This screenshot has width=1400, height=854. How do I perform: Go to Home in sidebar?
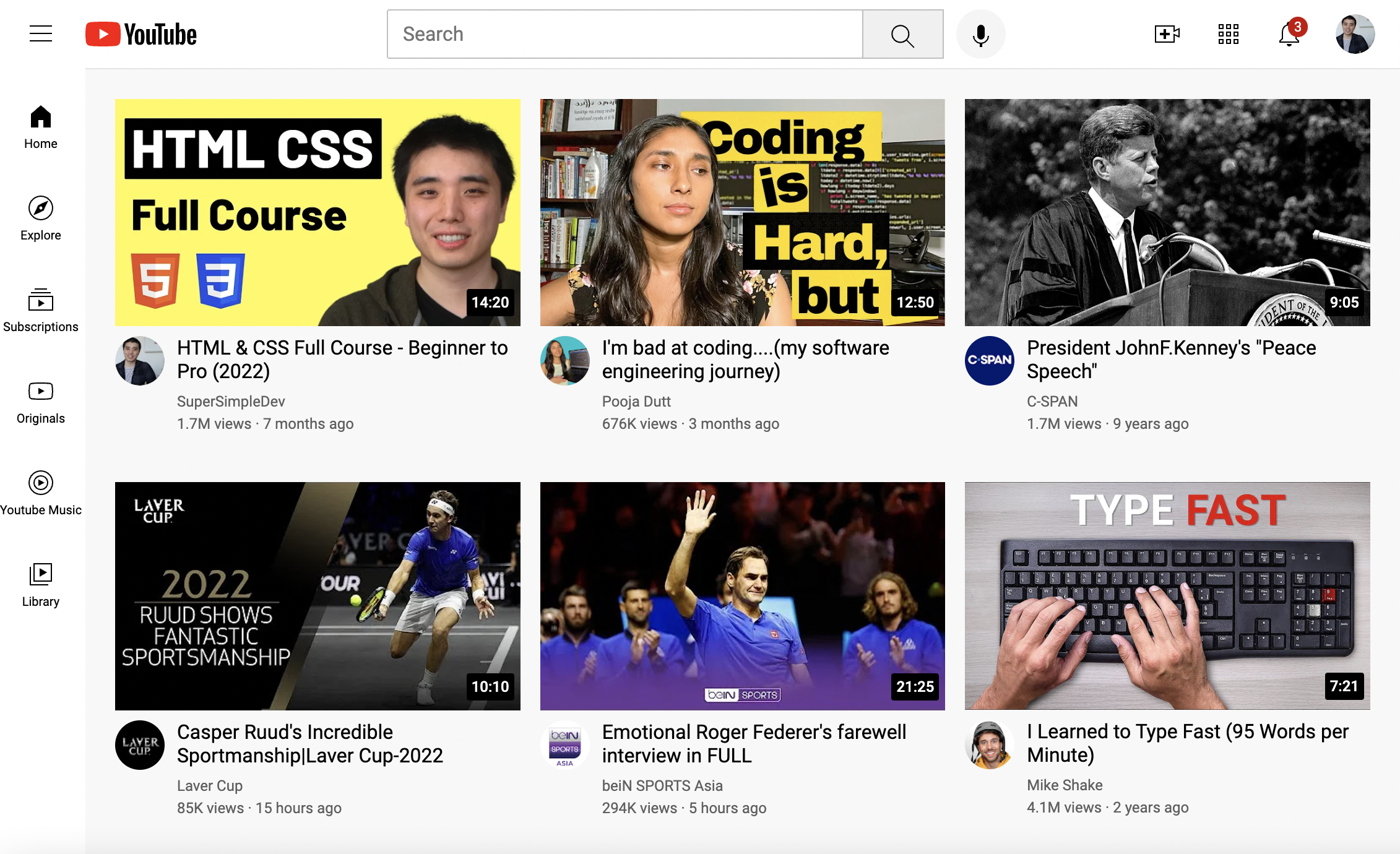click(x=41, y=127)
